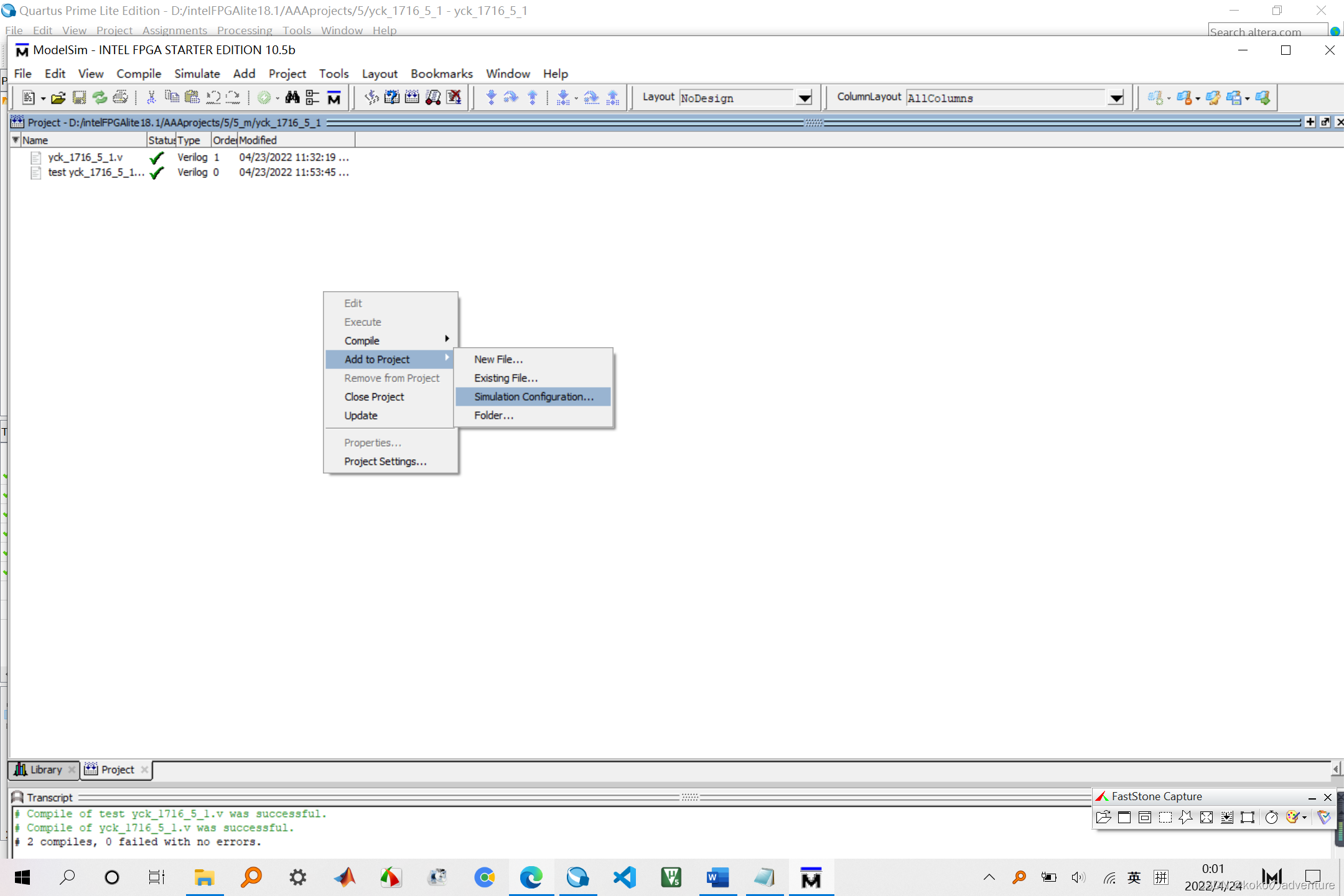Click the Compile toolbar icon

pos(371,97)
